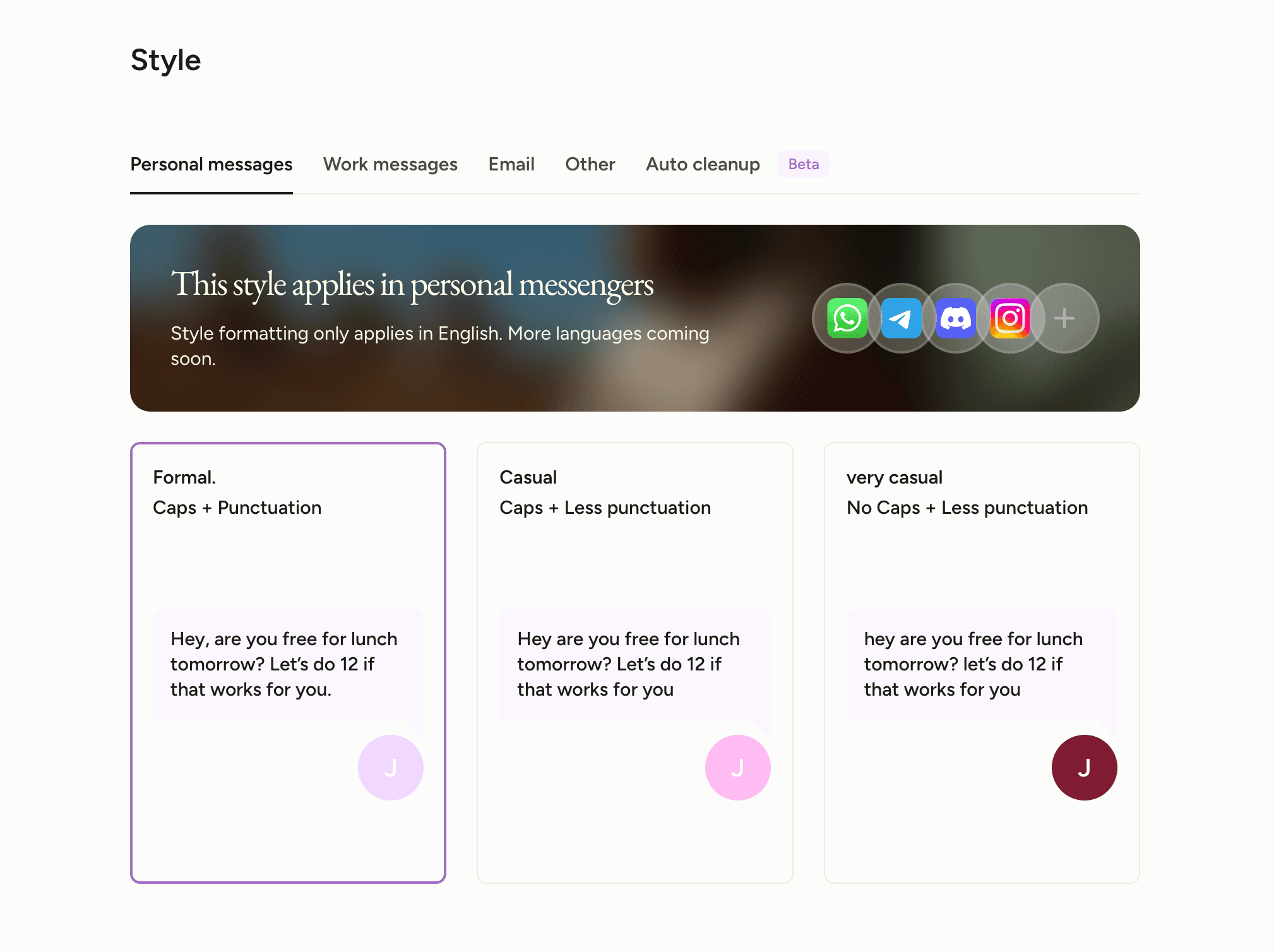Click the Telegram icon in the banner

[901, 318]
